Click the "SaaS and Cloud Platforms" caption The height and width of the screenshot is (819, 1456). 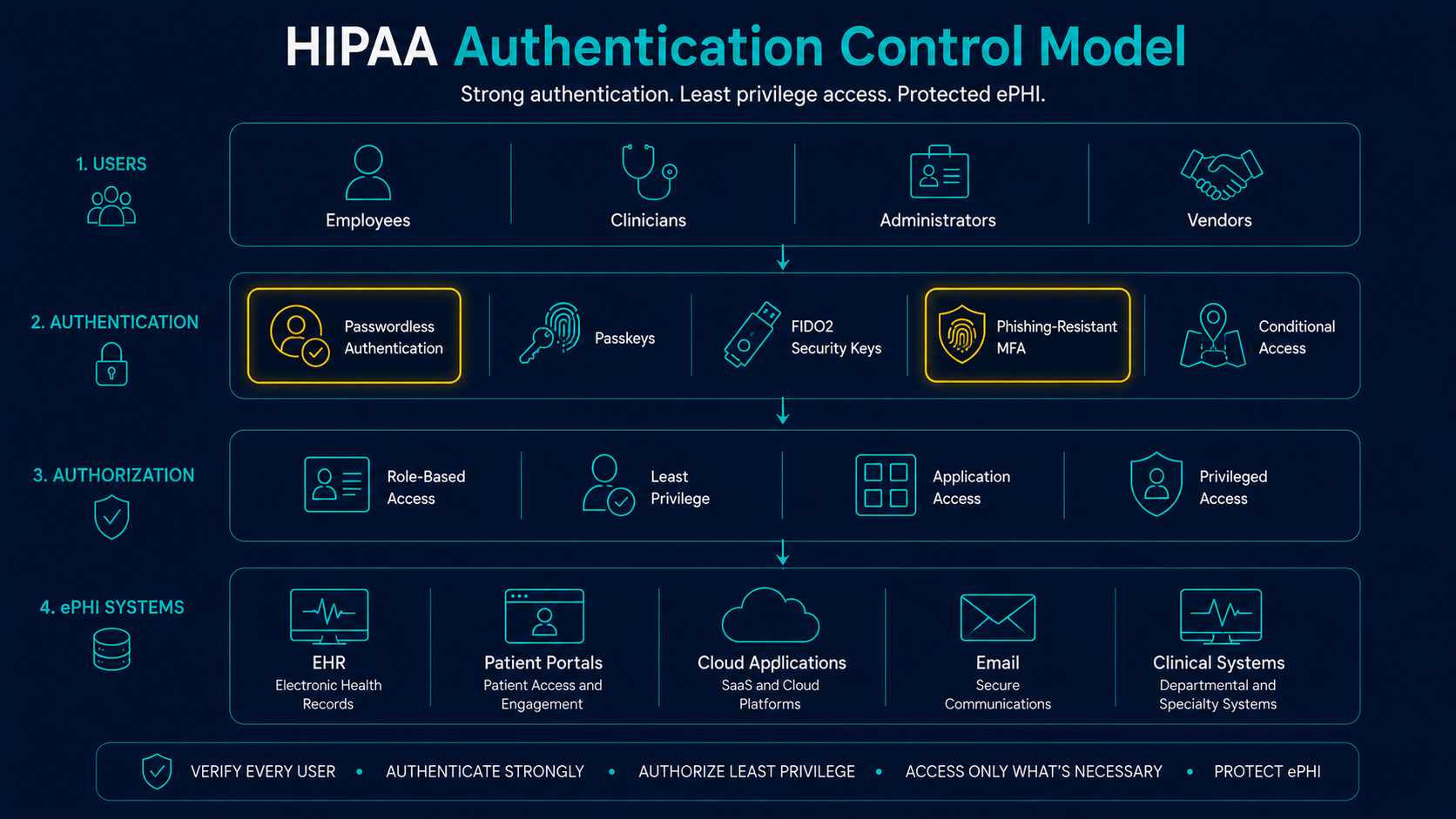click(770, 695)
